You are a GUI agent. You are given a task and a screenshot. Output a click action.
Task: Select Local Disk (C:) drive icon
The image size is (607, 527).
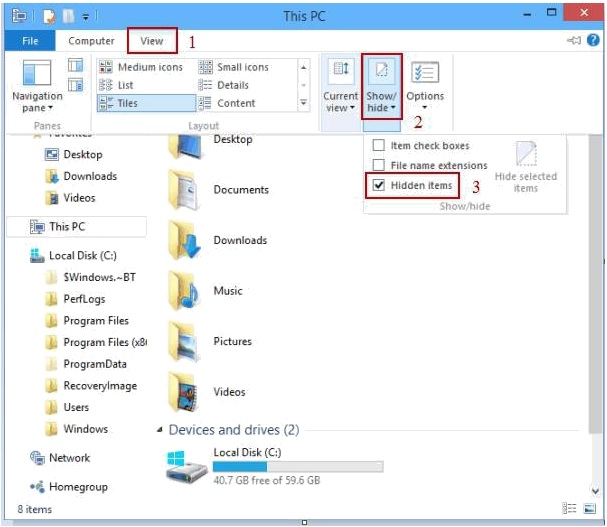pyautogui.click(x=187, y=464)
